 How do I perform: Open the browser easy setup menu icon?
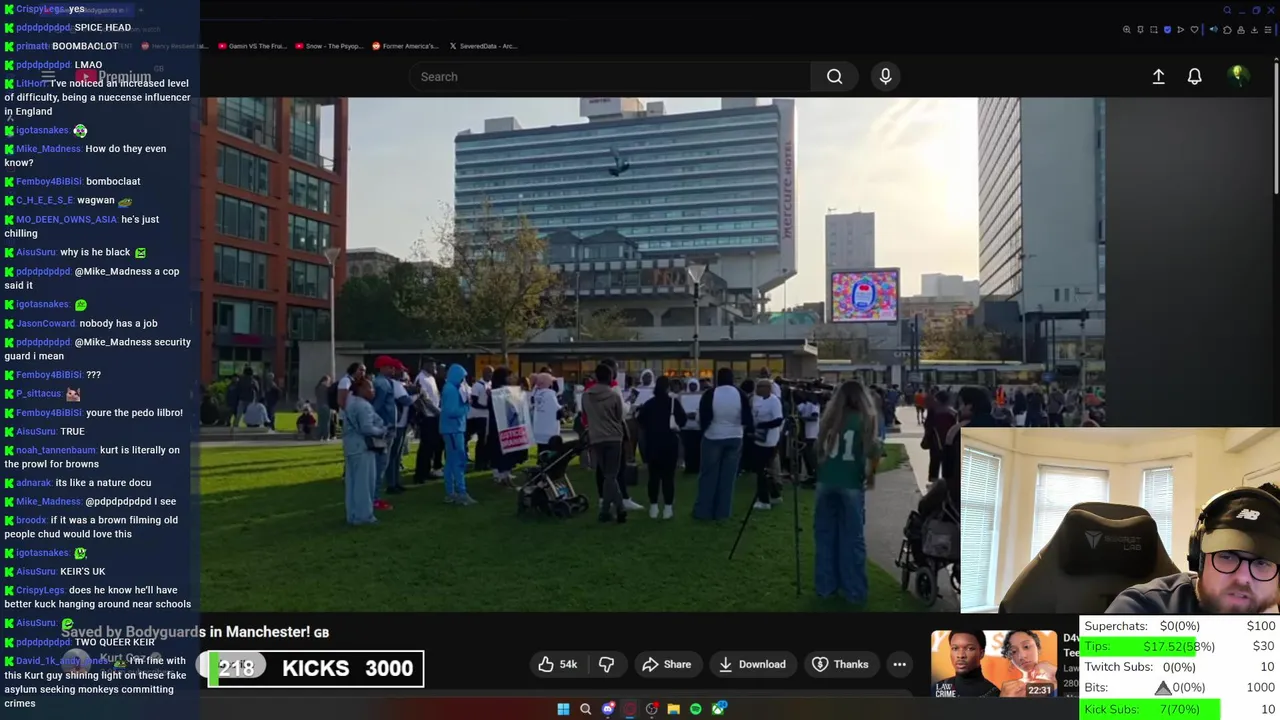click(x=1268, y=29)
